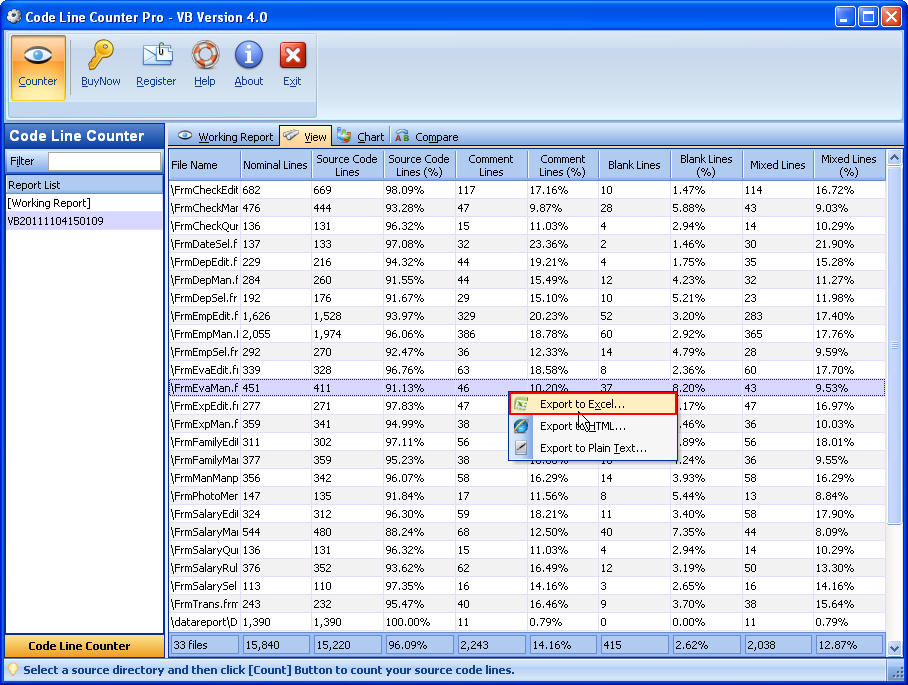The width and height of the screenshot is (908, 685).
Task: Sort by Source Code Lines column header
Action: pyautogui.click(x=347, y=165)
